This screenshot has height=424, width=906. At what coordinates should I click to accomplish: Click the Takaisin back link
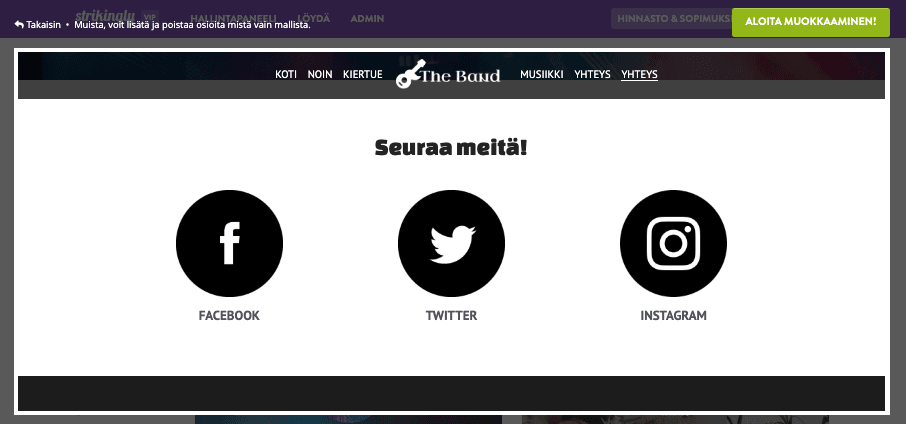(38, 25)
